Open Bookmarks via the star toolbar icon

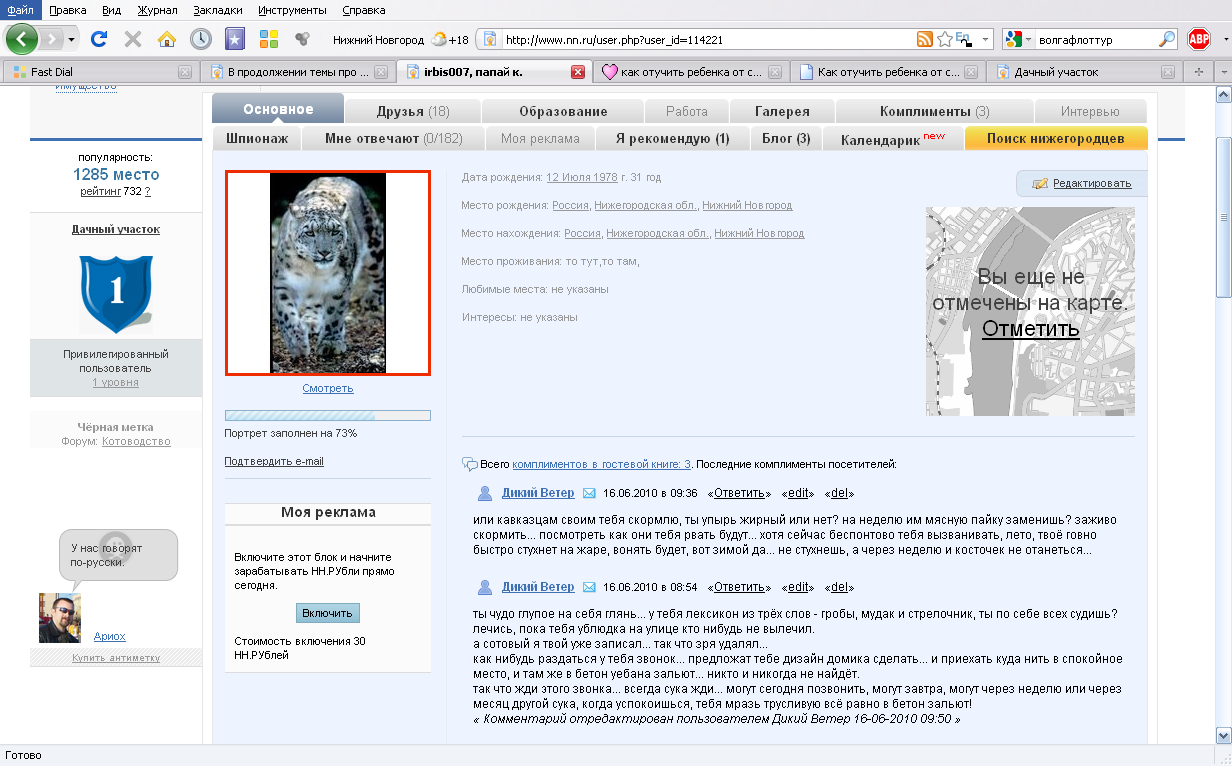[234, 39]
